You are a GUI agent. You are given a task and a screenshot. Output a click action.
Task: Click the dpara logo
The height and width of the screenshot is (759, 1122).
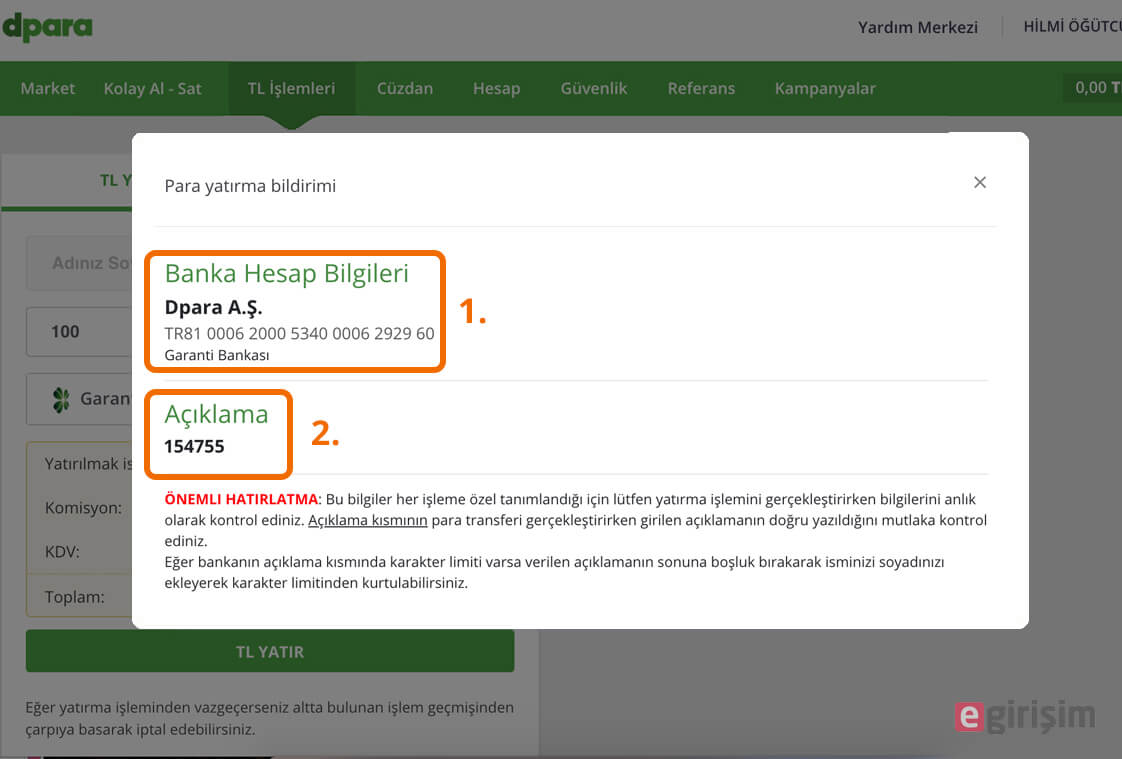point(47,27)
